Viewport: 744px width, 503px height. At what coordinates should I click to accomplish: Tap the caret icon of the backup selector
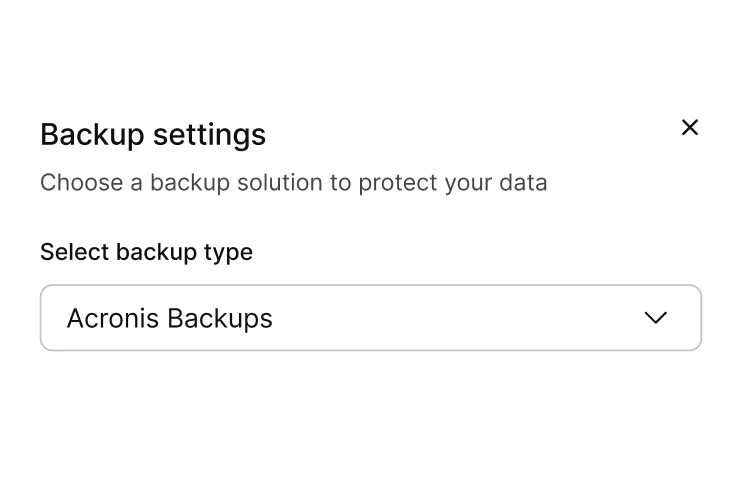(655, 318)
